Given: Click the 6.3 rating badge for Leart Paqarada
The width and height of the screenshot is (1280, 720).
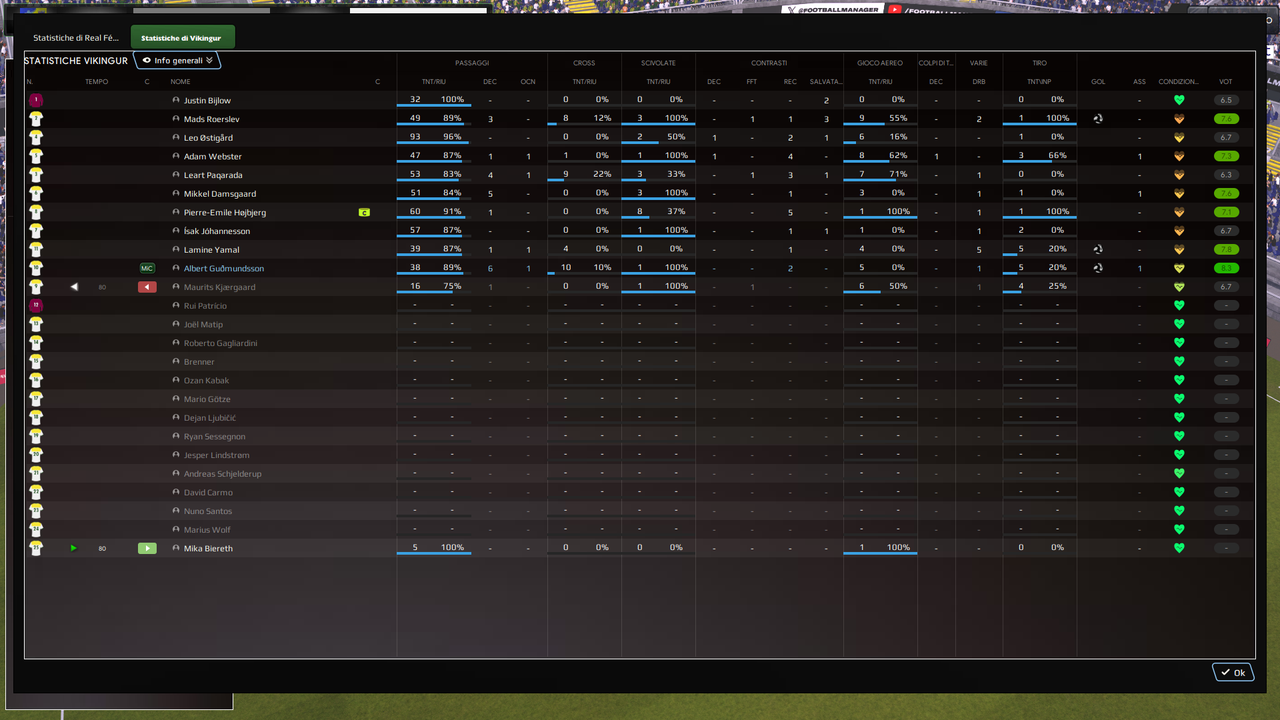Looking at the screenshot, I should point(1226,175).
